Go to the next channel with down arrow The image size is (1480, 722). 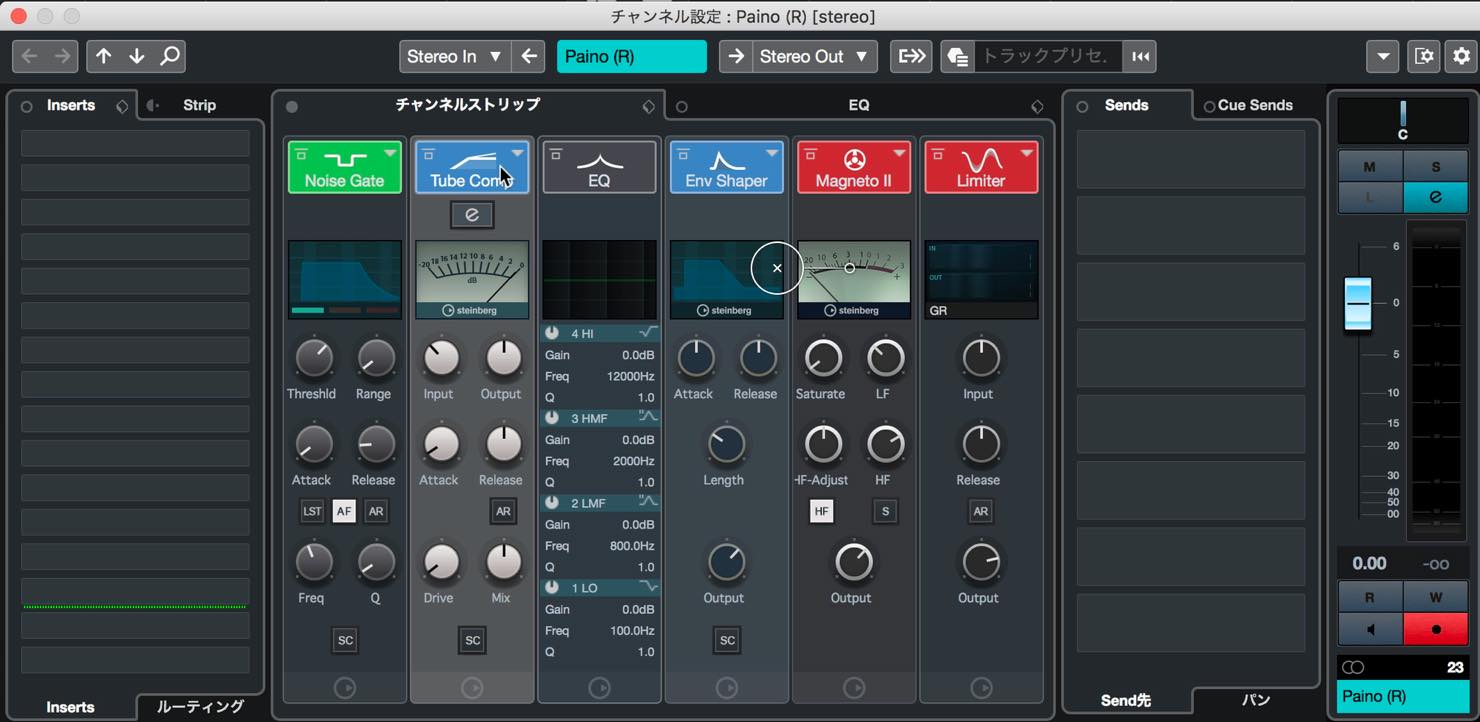click(x=137, y=56)
